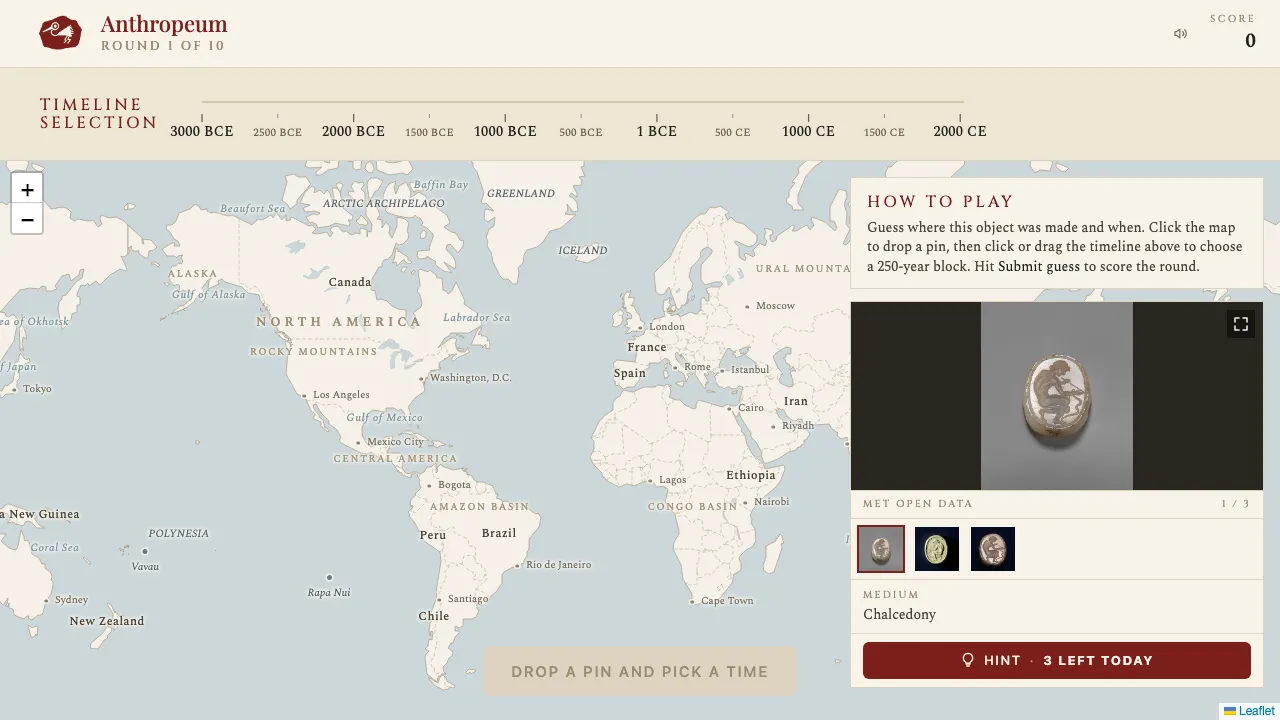
Task: Choose 500 BCE on the timeline
Action: pos(581,132)
